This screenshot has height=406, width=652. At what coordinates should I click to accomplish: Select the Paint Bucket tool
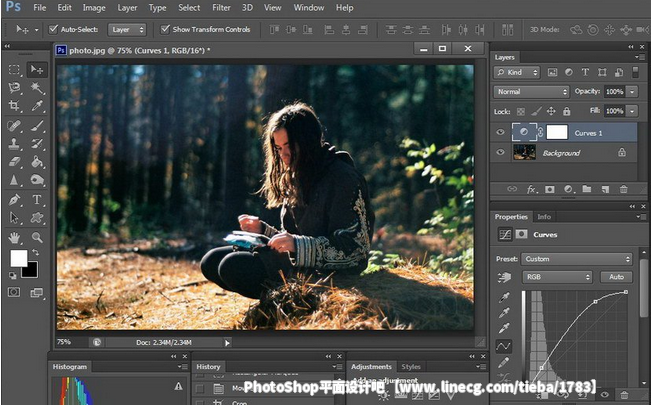[37, 161]
